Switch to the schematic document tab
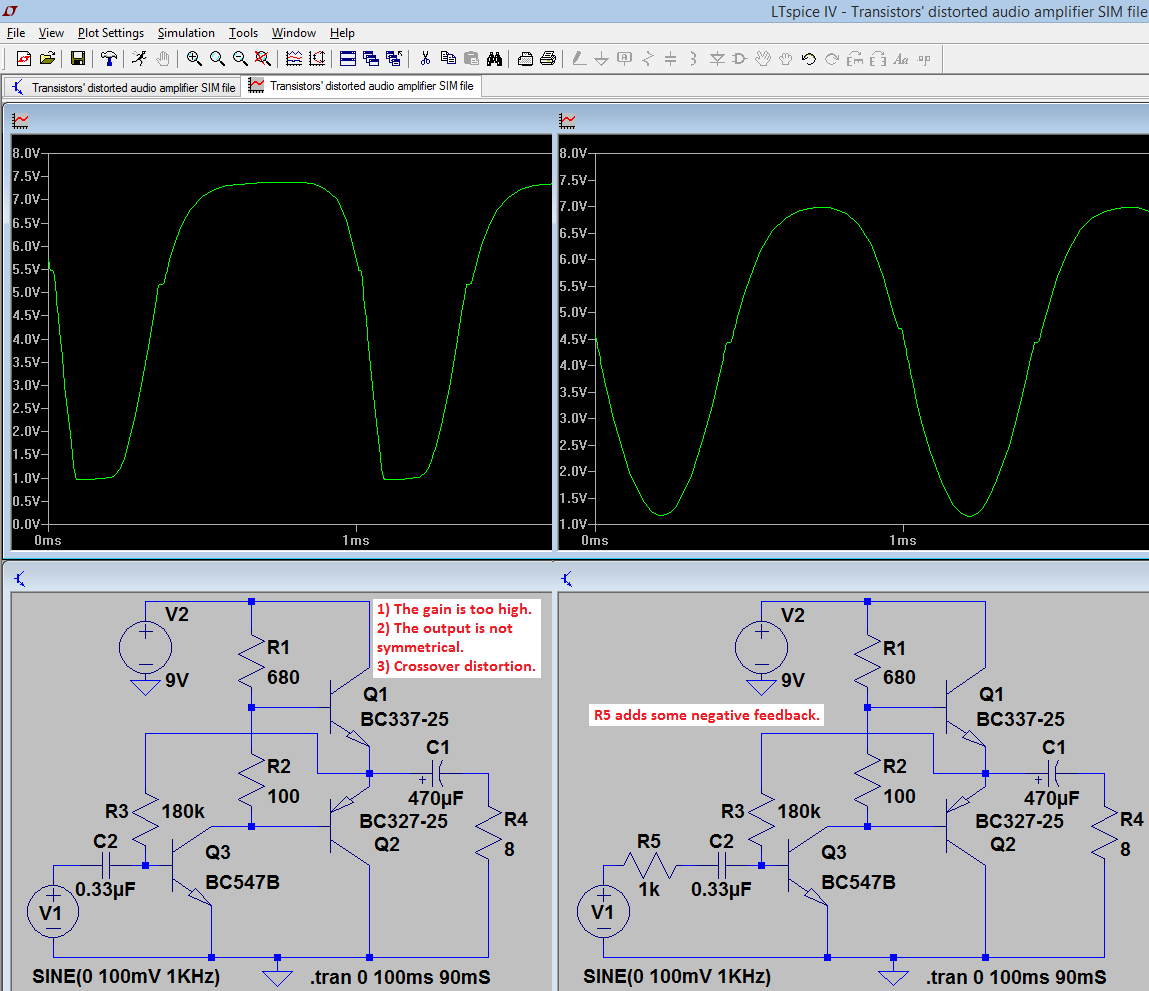This screenshot has width=1149, height=991. (x=123, y=87)
